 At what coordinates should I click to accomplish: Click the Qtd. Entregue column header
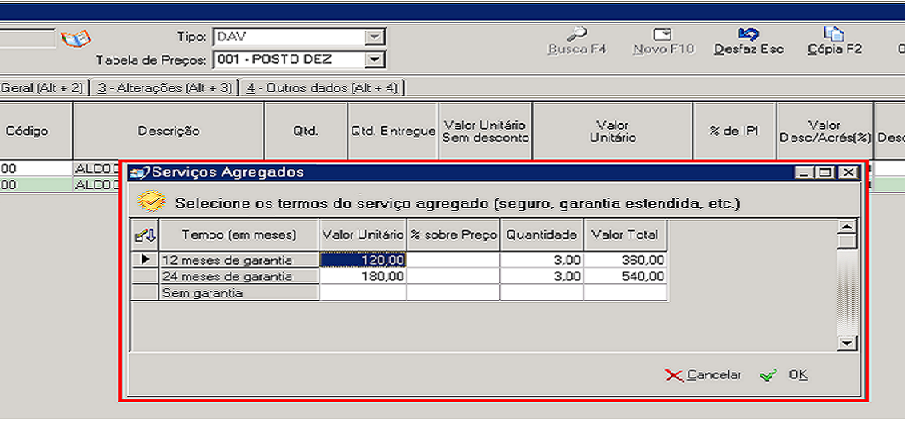pyautogui.click(x=393, y=131)
